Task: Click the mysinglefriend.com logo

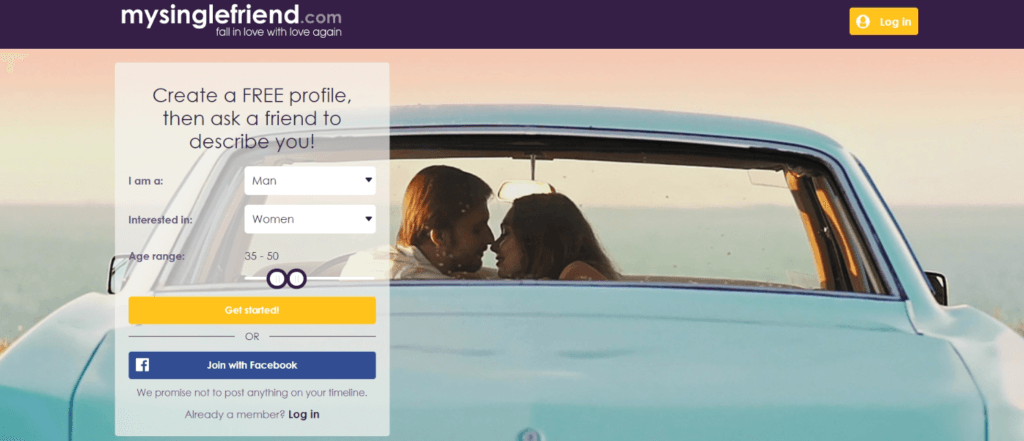Action: [231, 20]
